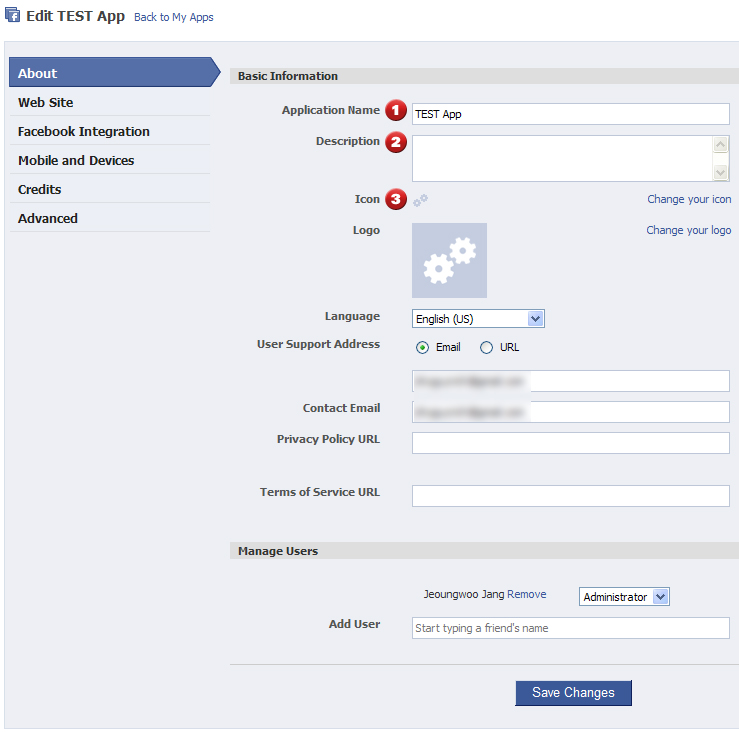Viewport: 739px width, 732px height.
Task: Open the Administrator role dropdown
Action: tap(624, 597)
